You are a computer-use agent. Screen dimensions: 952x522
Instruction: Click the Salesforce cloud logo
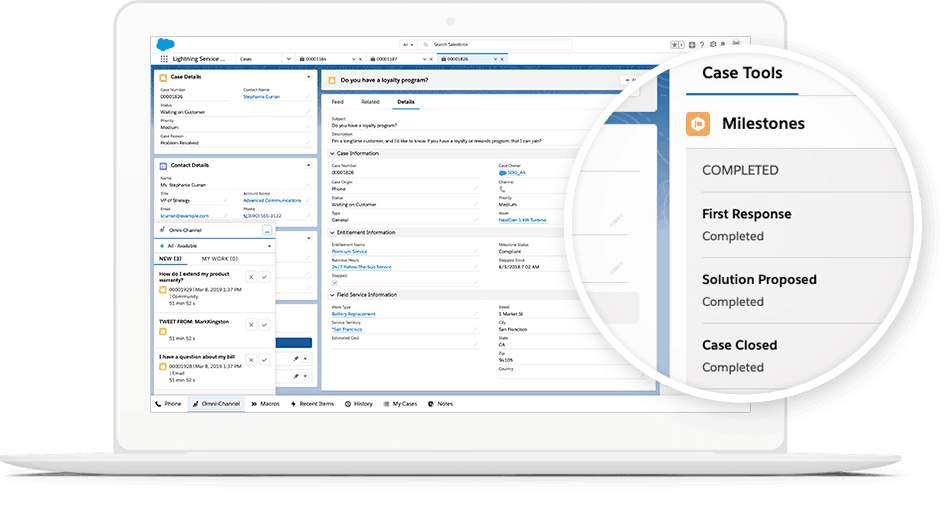[165, 44]
